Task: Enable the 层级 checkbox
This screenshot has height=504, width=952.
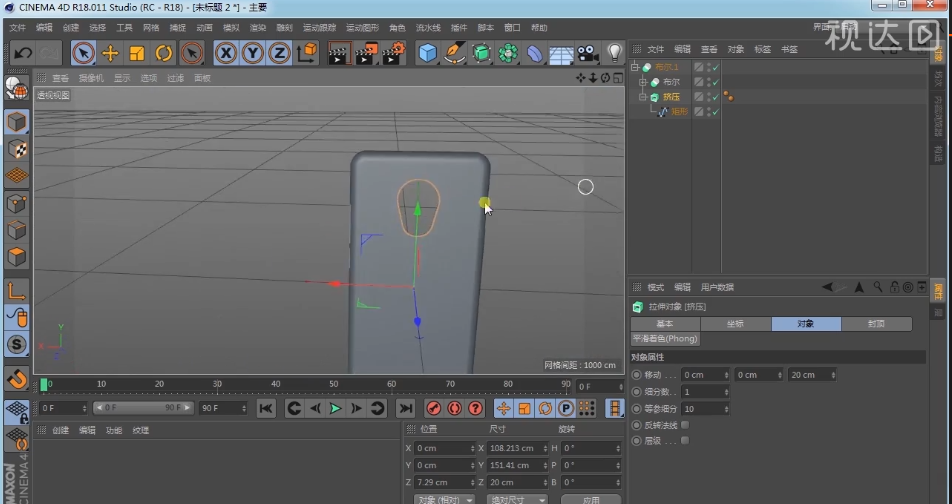Action: click(x=685, y=440)
